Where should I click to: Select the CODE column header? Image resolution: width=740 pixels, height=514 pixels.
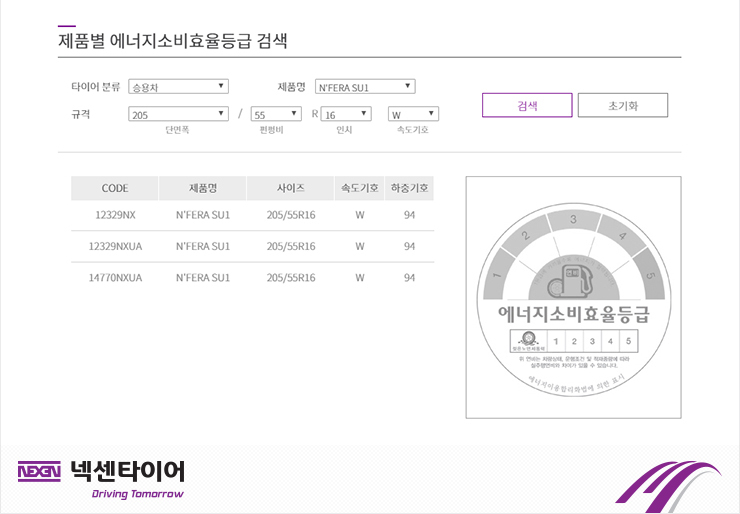(x=115, y=188)
